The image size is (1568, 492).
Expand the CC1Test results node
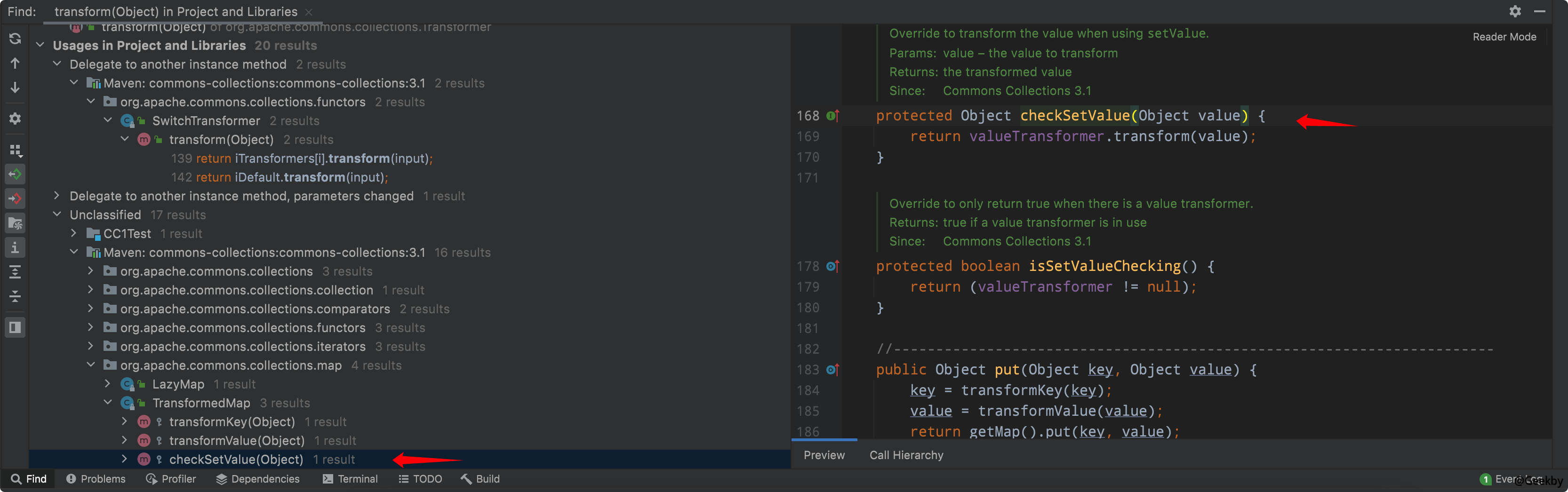[74, 233]
